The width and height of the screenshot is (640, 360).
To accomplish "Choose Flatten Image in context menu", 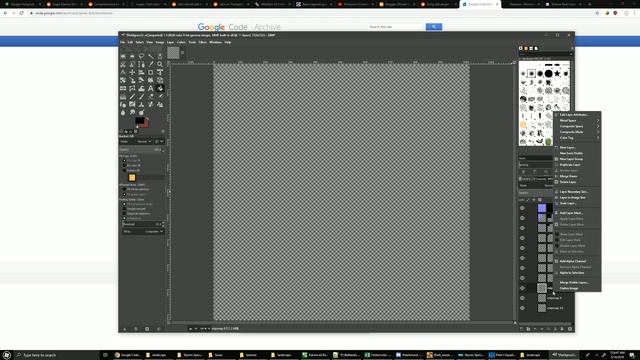I will pyautogui.click(x=577, y=288).
